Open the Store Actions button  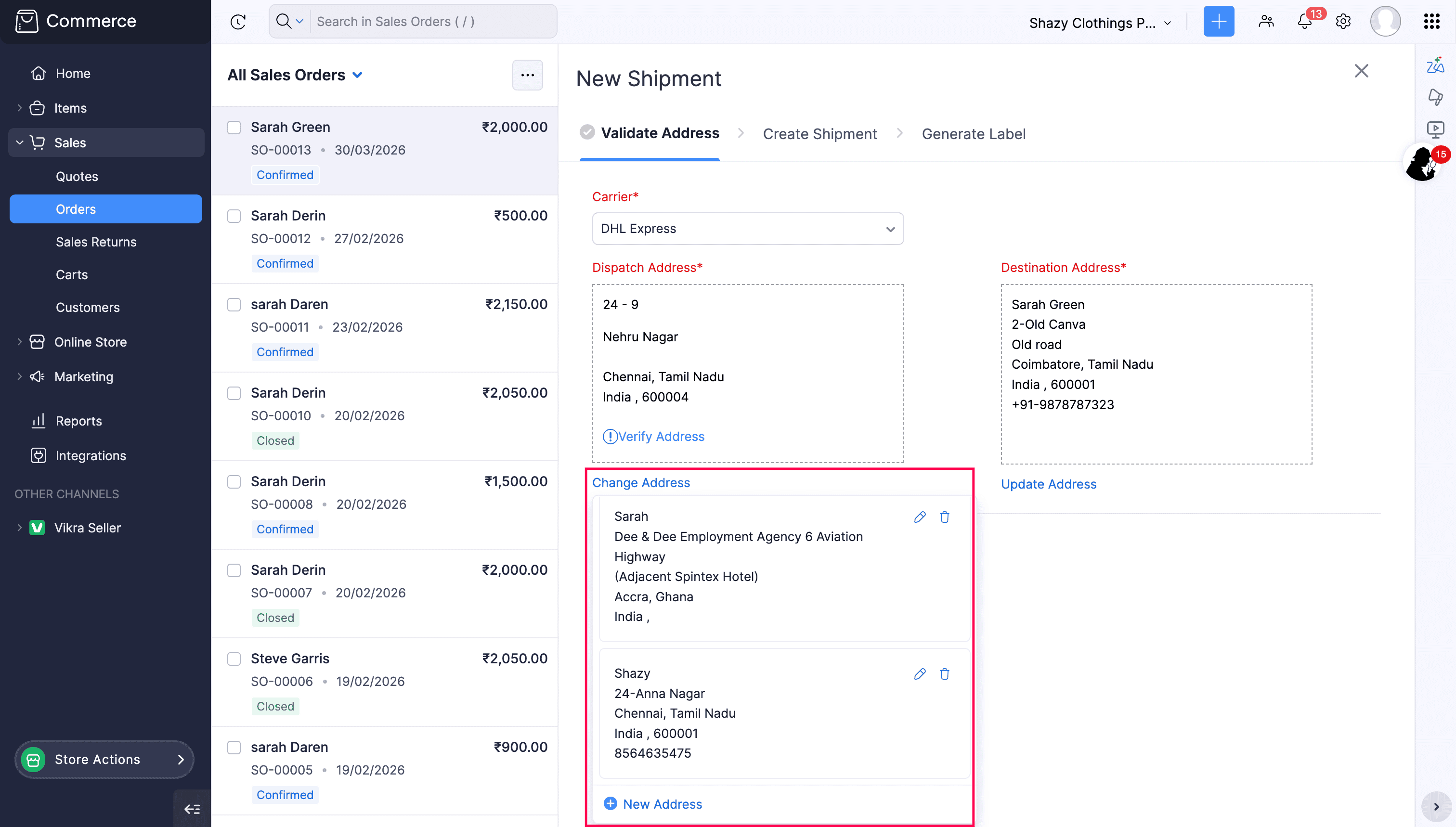click(104, 760)
